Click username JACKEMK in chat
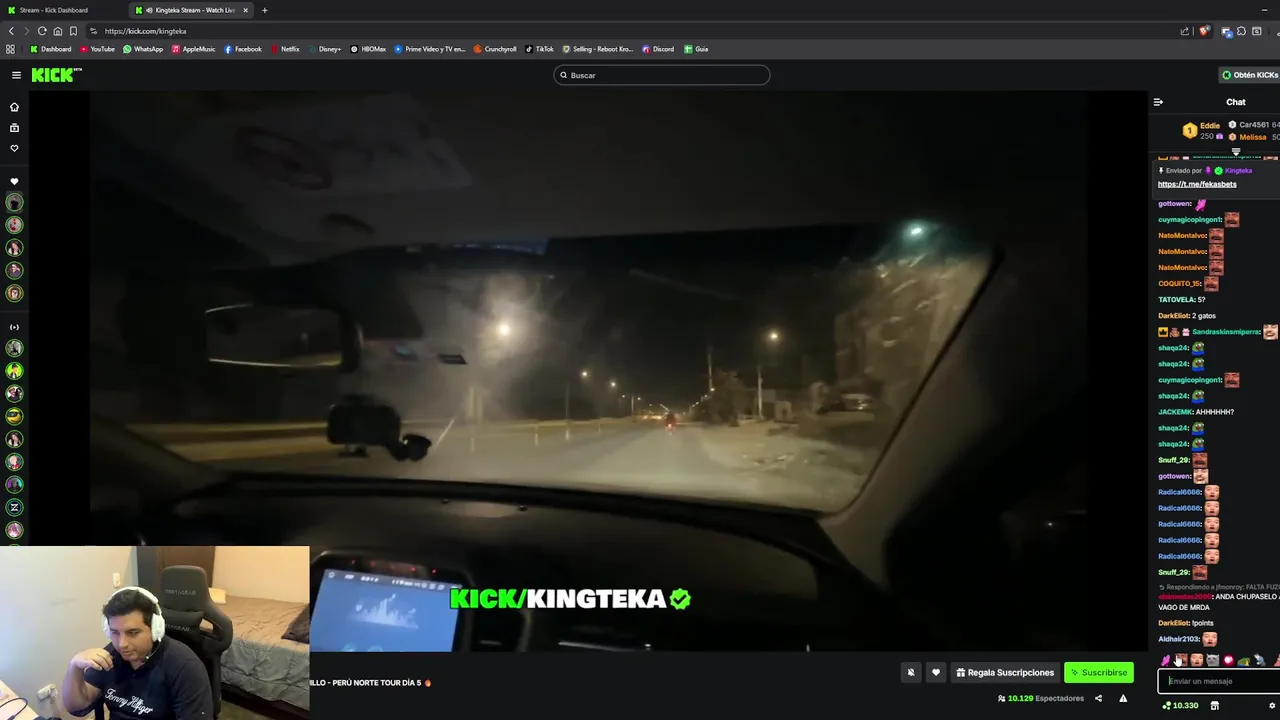This screenshot has height=720, width=1280. point(1175,412)
